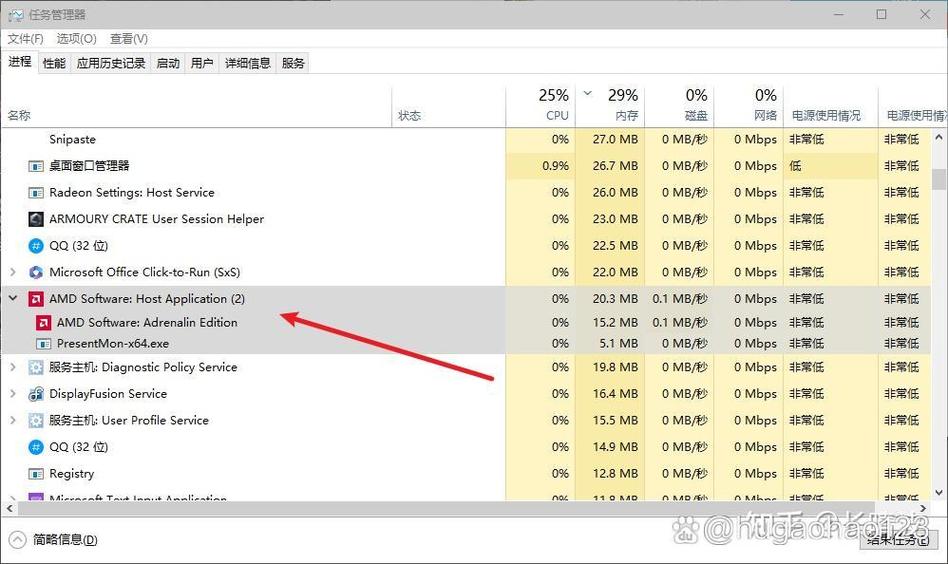
Task: Switch to the 应用历史记录 tab
Action: tap(111, 63)
